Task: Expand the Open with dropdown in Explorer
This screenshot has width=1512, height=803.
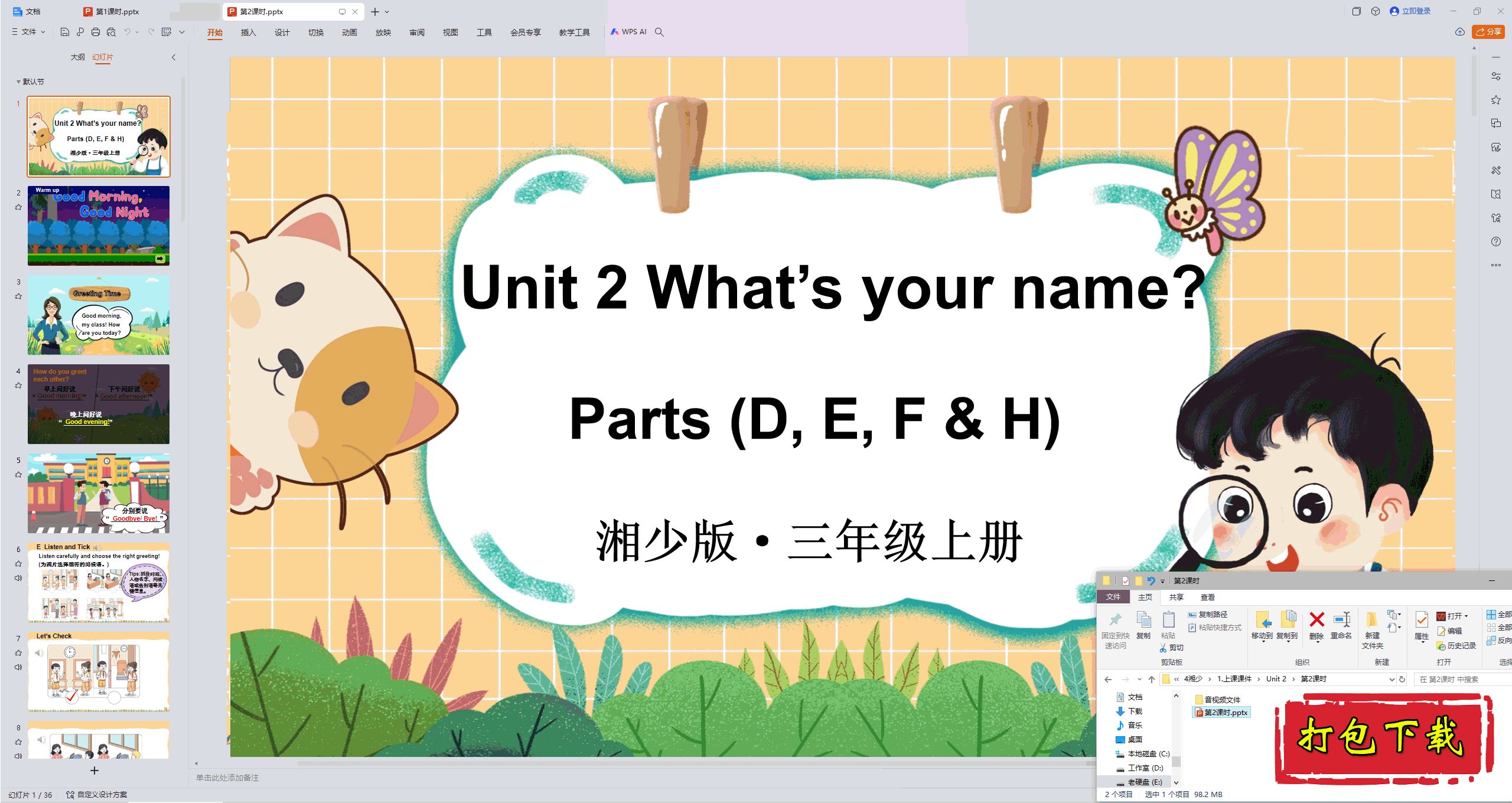Action: [x=1466, y=616]
